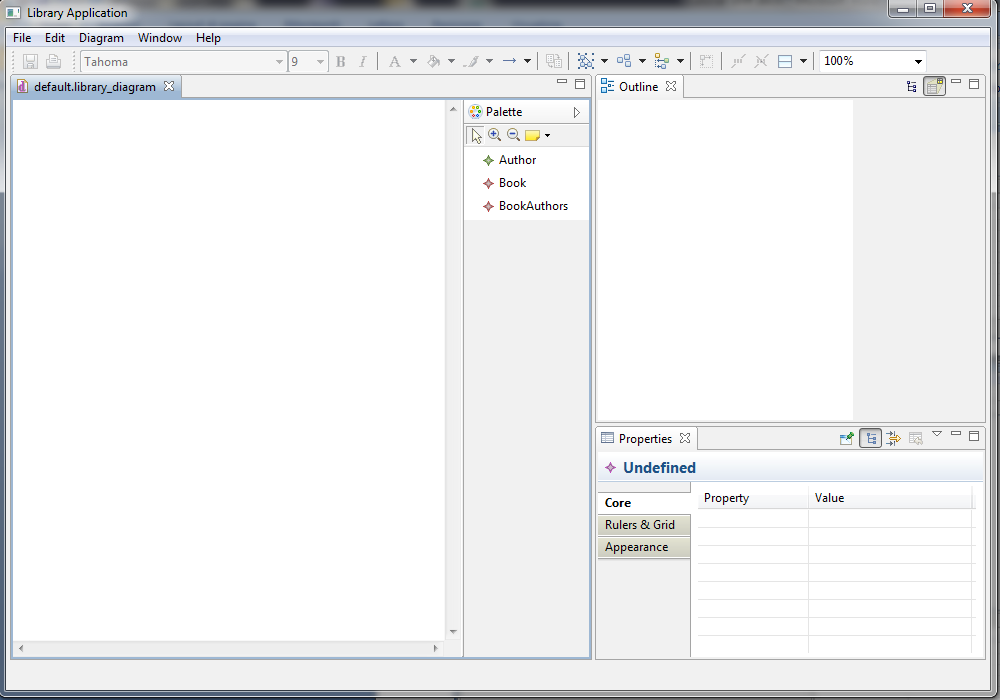1000x700 pixels.
Task: Pin the Properties view to selection
Action: pos(846,438)
